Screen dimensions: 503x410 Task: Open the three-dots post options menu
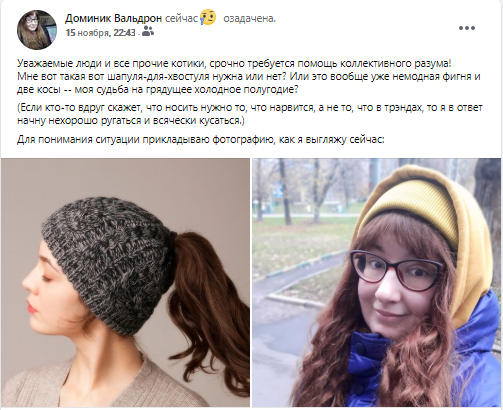tap(467, 28)
